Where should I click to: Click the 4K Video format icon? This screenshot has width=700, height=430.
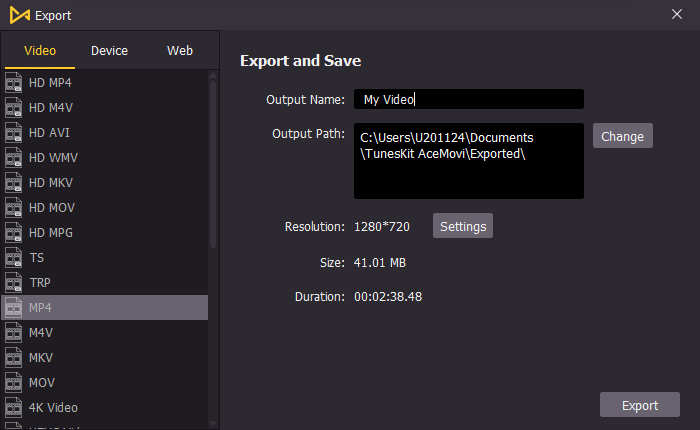pos(13,408)
